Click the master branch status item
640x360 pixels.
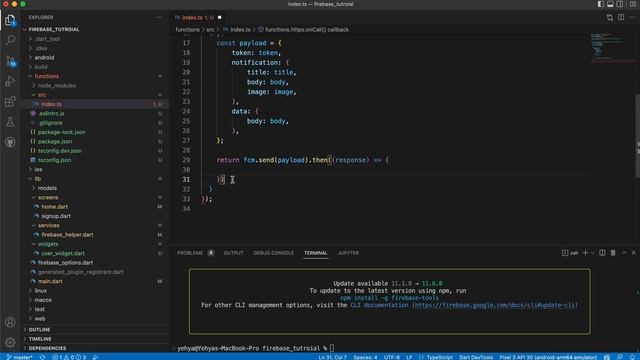[x=19, y=357]
